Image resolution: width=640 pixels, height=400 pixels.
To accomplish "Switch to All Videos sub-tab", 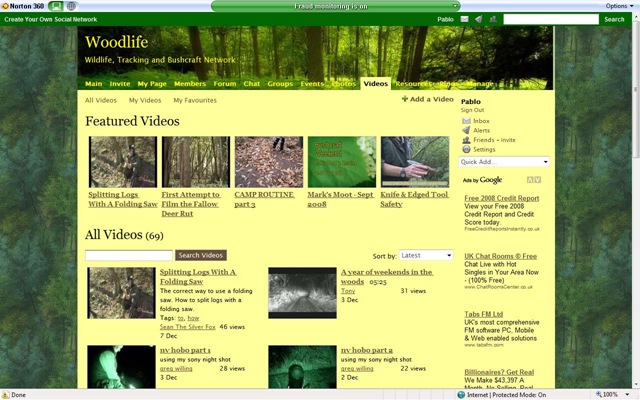I will 101,100.
